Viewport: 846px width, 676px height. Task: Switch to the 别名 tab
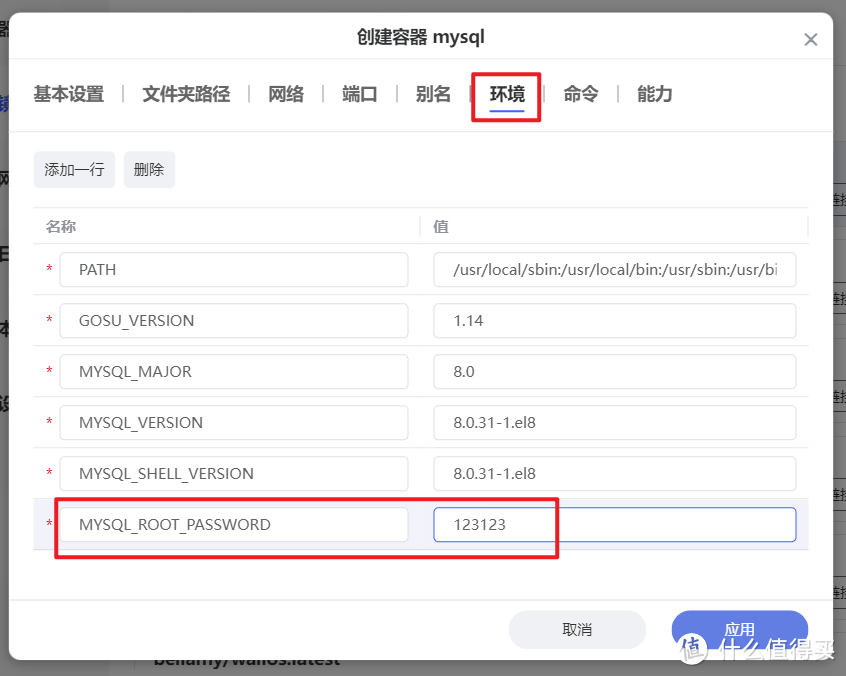(x=433, y=93)
